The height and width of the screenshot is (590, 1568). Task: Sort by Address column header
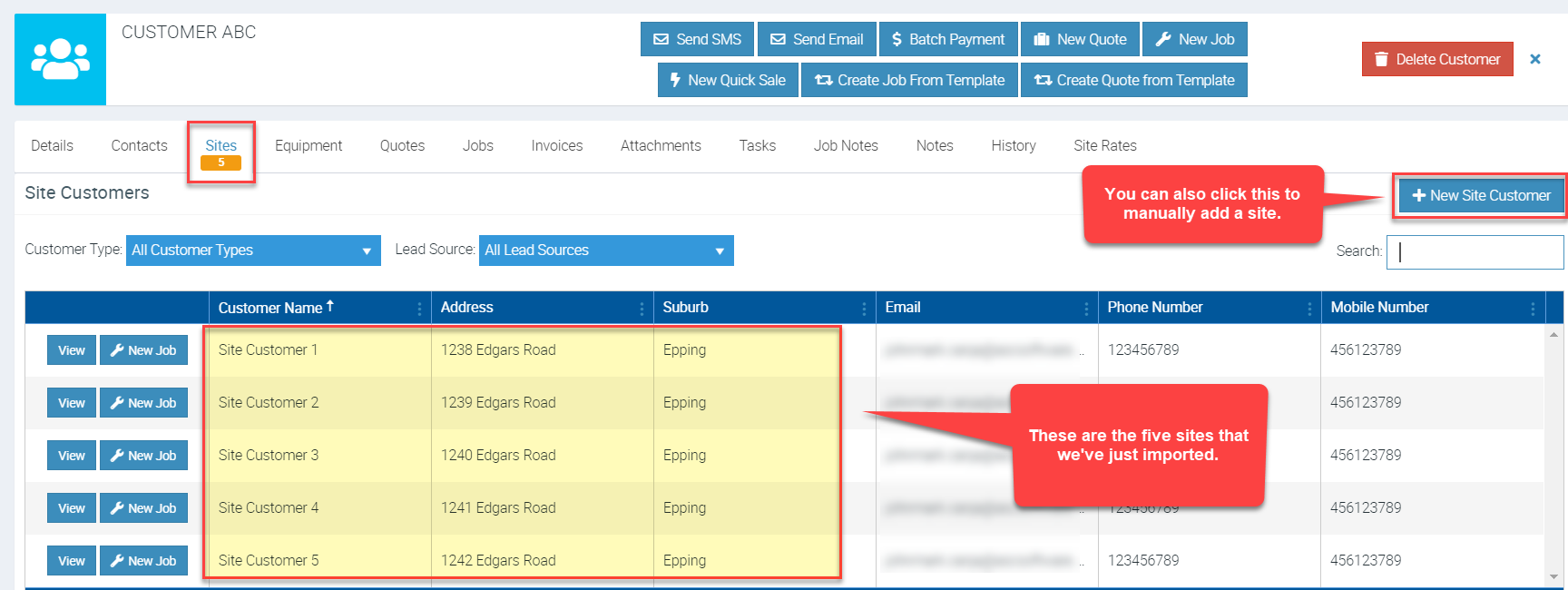tap(467, 308)
